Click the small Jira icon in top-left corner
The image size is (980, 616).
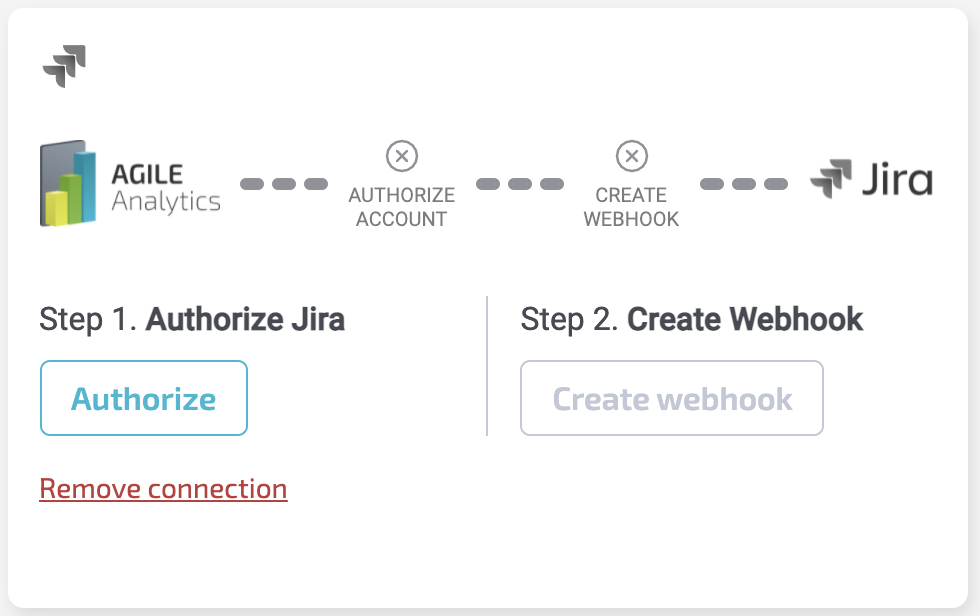(64, 66)
